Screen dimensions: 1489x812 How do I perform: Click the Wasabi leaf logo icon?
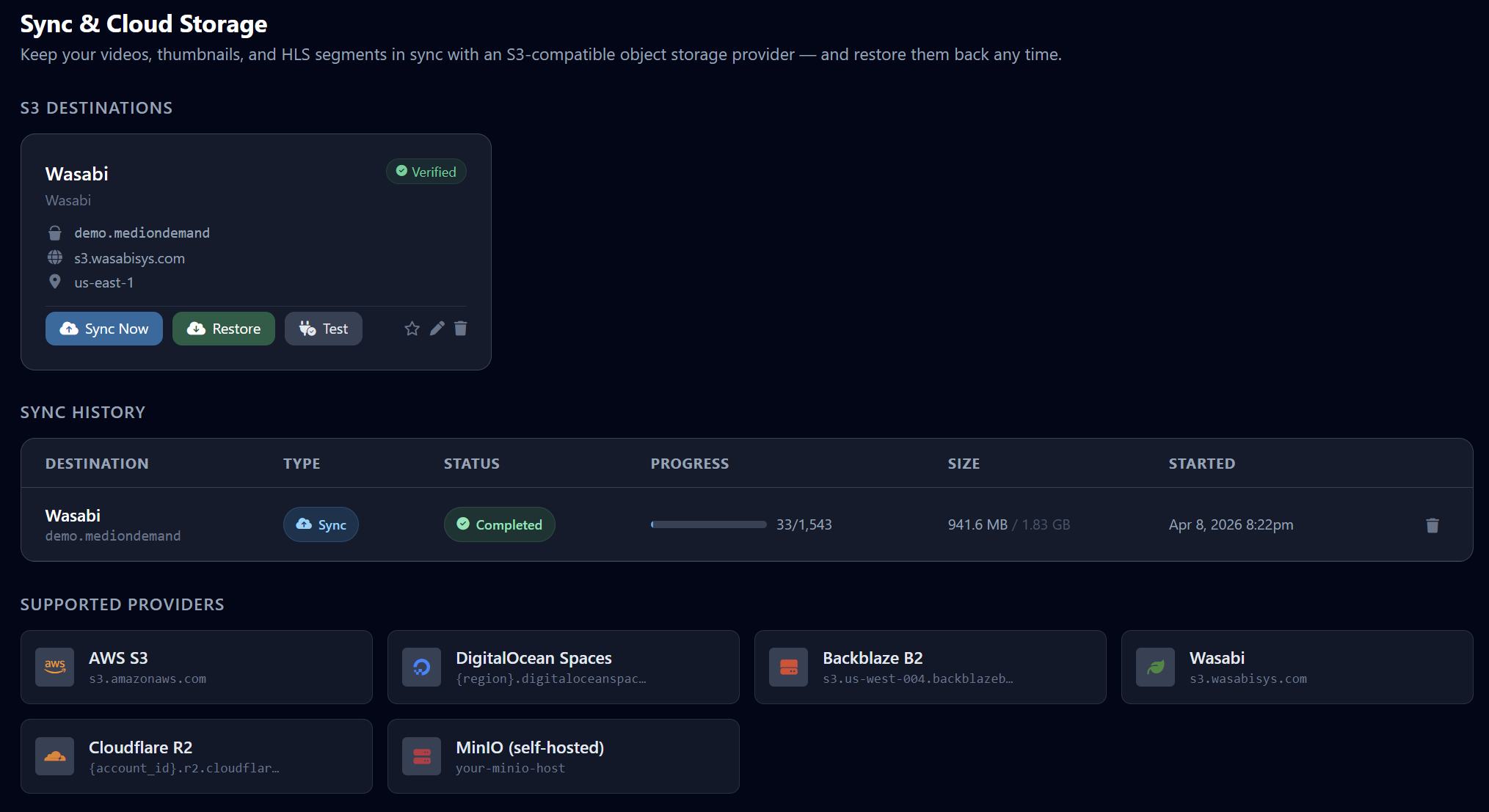pyautogui.click(x=1156, y=667)
